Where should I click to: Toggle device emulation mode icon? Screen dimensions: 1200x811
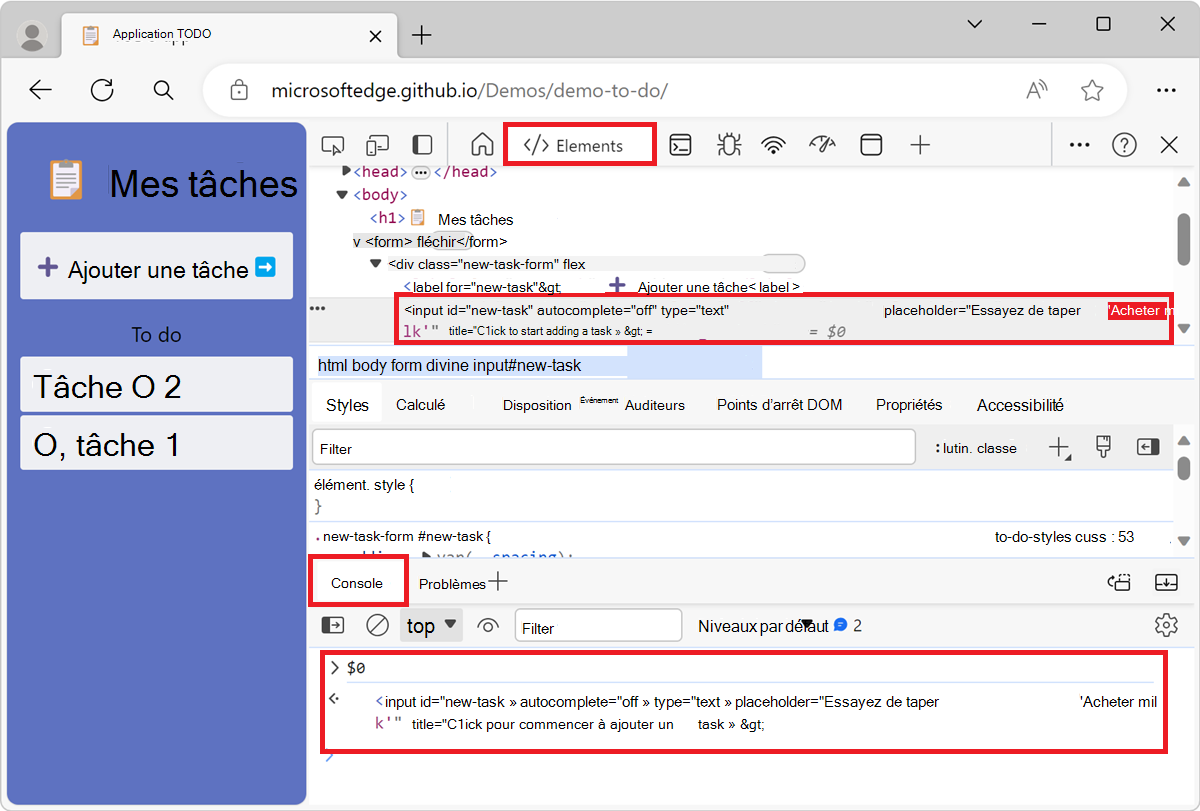tap(377, 145)
